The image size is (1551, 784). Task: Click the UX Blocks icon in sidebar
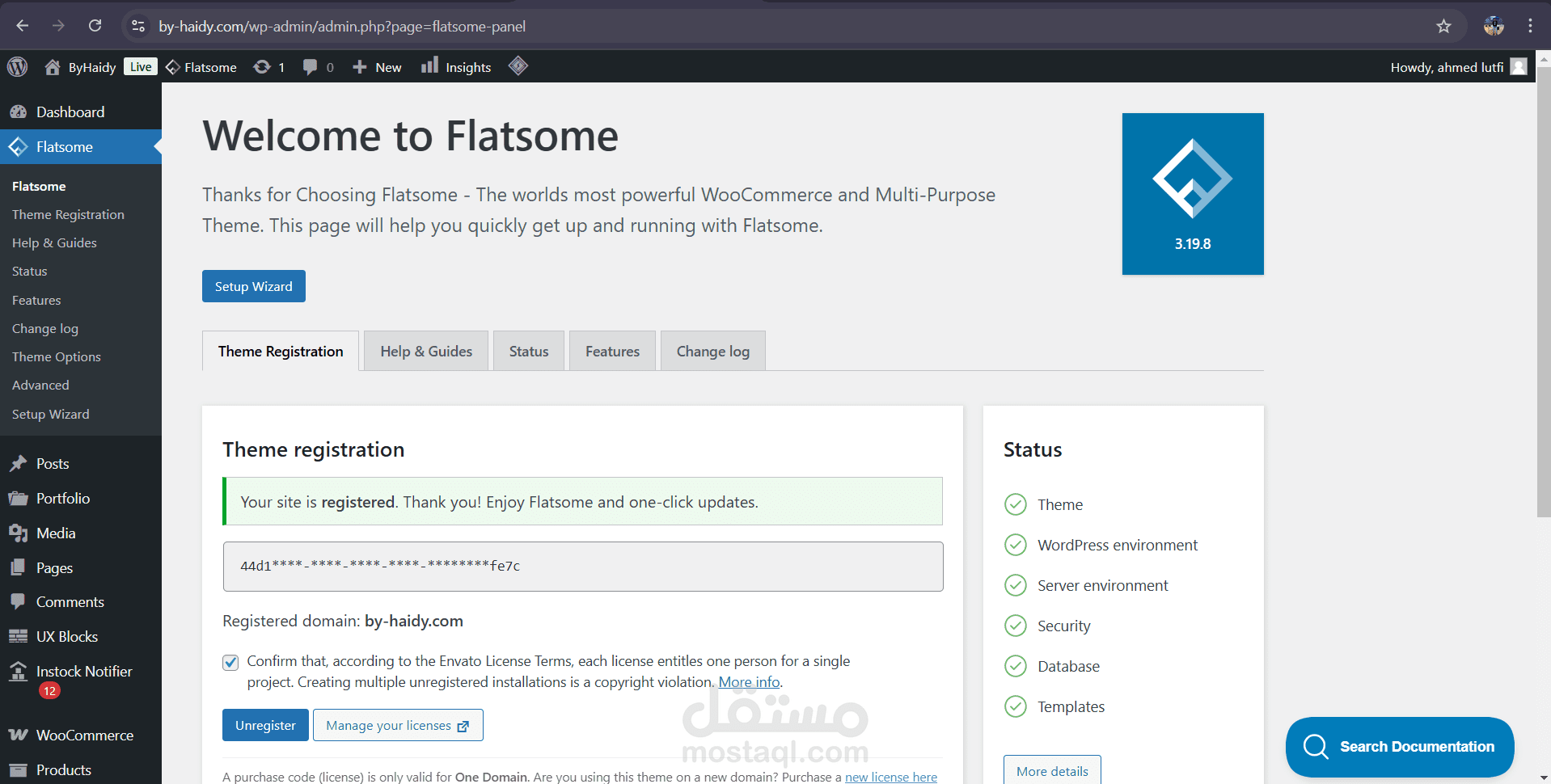pyautogui.click(x=18, y=636)
